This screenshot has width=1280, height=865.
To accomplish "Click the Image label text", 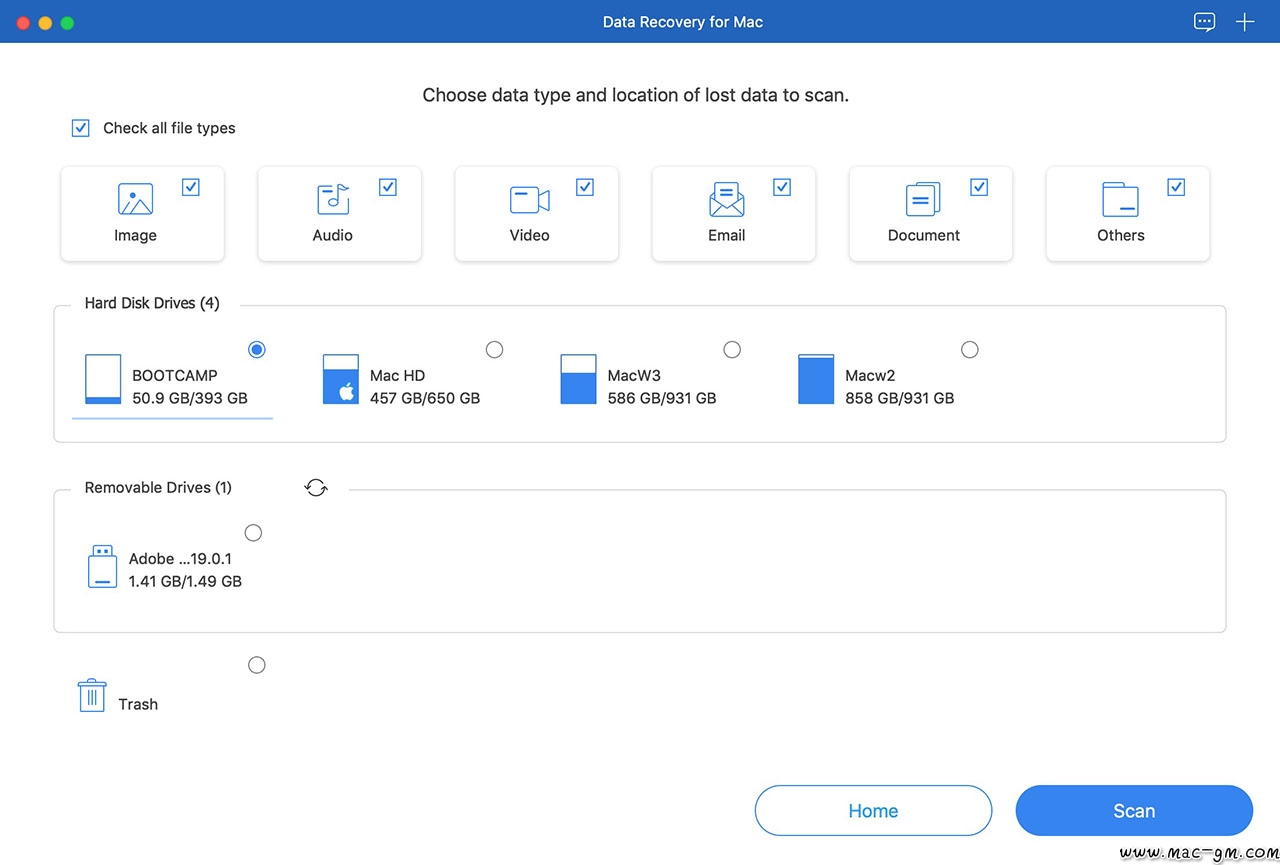I will tap(135, 235).
